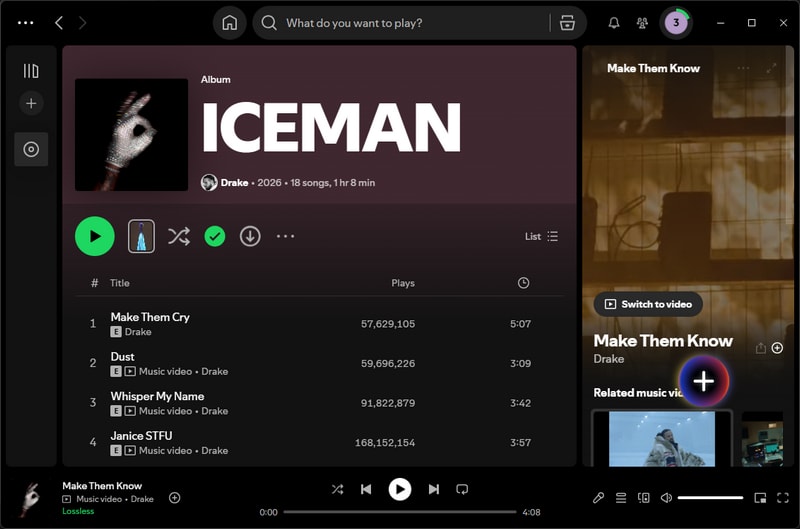
Task: Open the playback queue
Action: tap(621, 498)
